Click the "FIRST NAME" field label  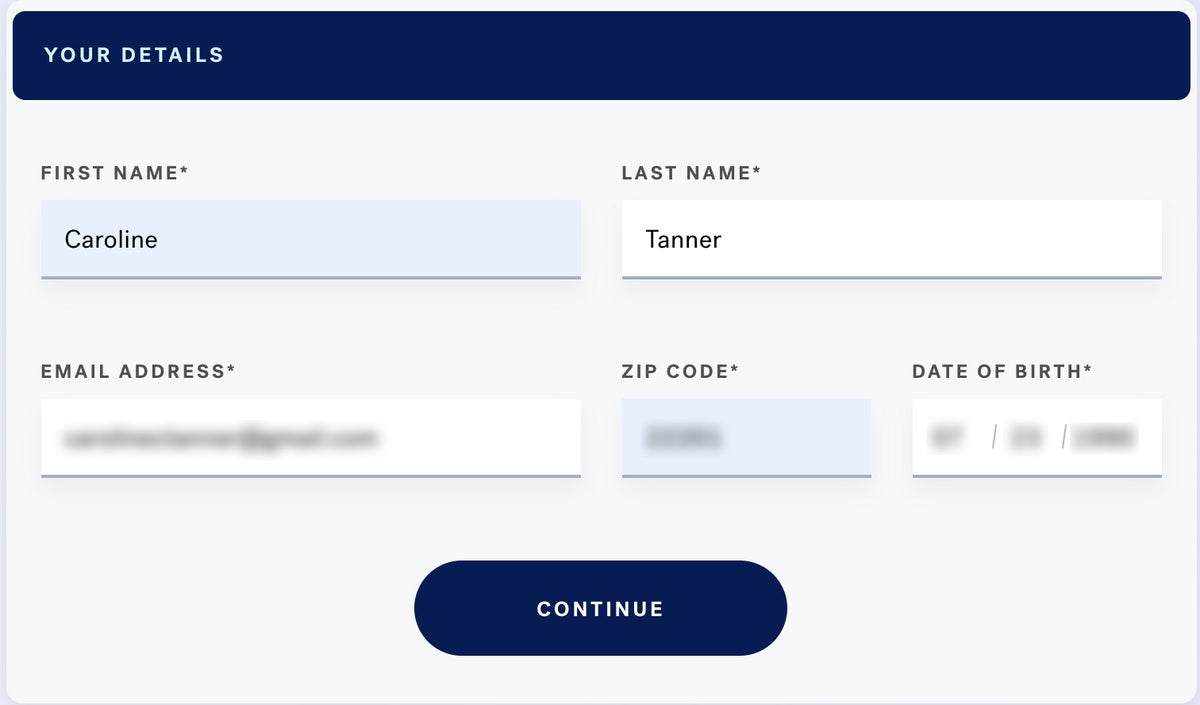(115, 173)
